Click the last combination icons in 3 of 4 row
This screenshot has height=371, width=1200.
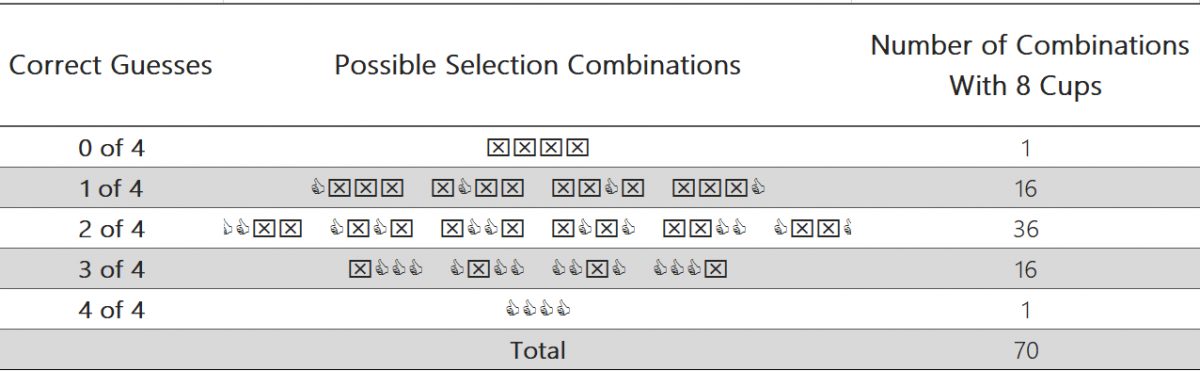click(689, 269)
